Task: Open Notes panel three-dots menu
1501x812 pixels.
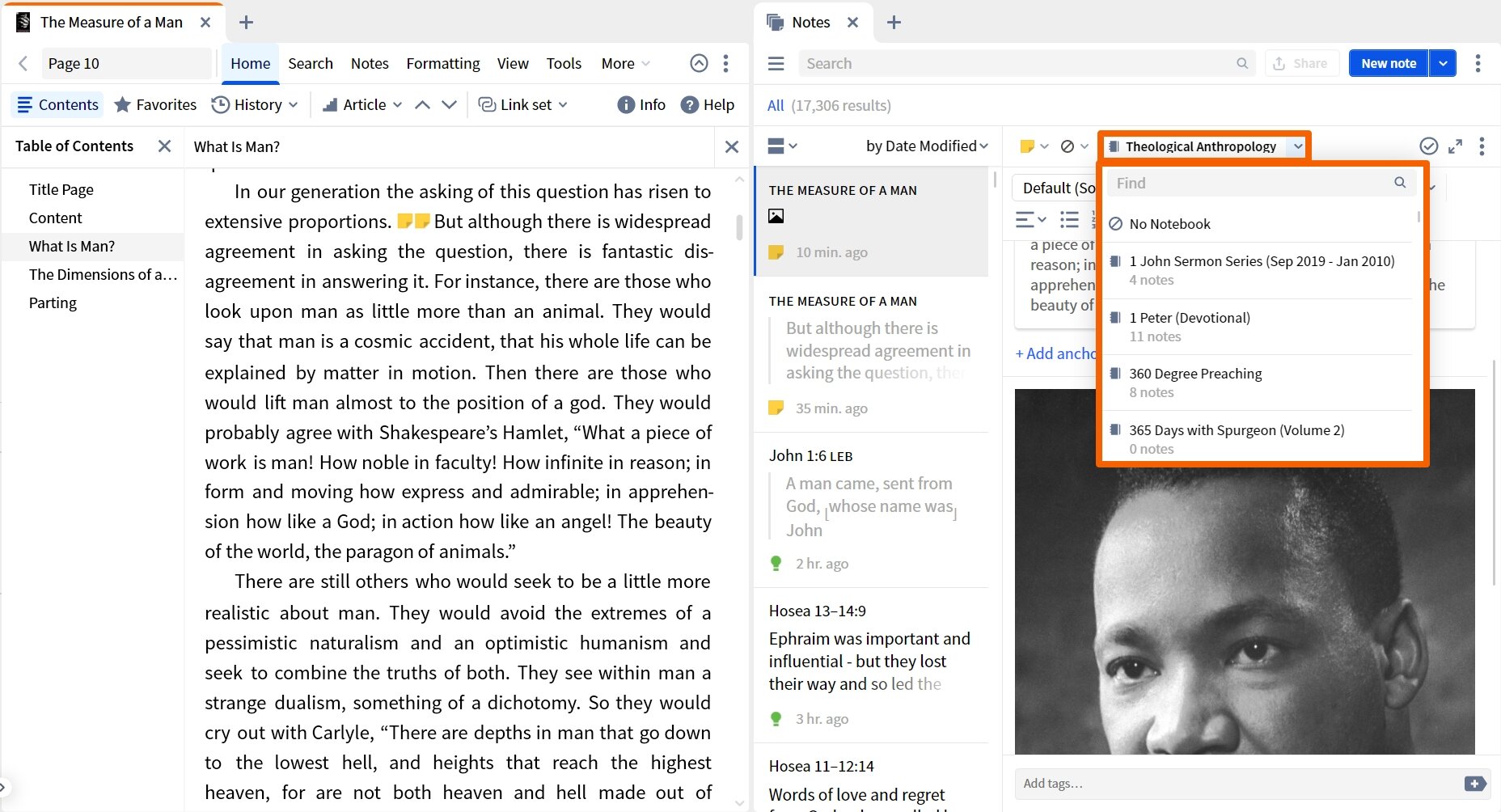Action: click(x=1478, y=63)
